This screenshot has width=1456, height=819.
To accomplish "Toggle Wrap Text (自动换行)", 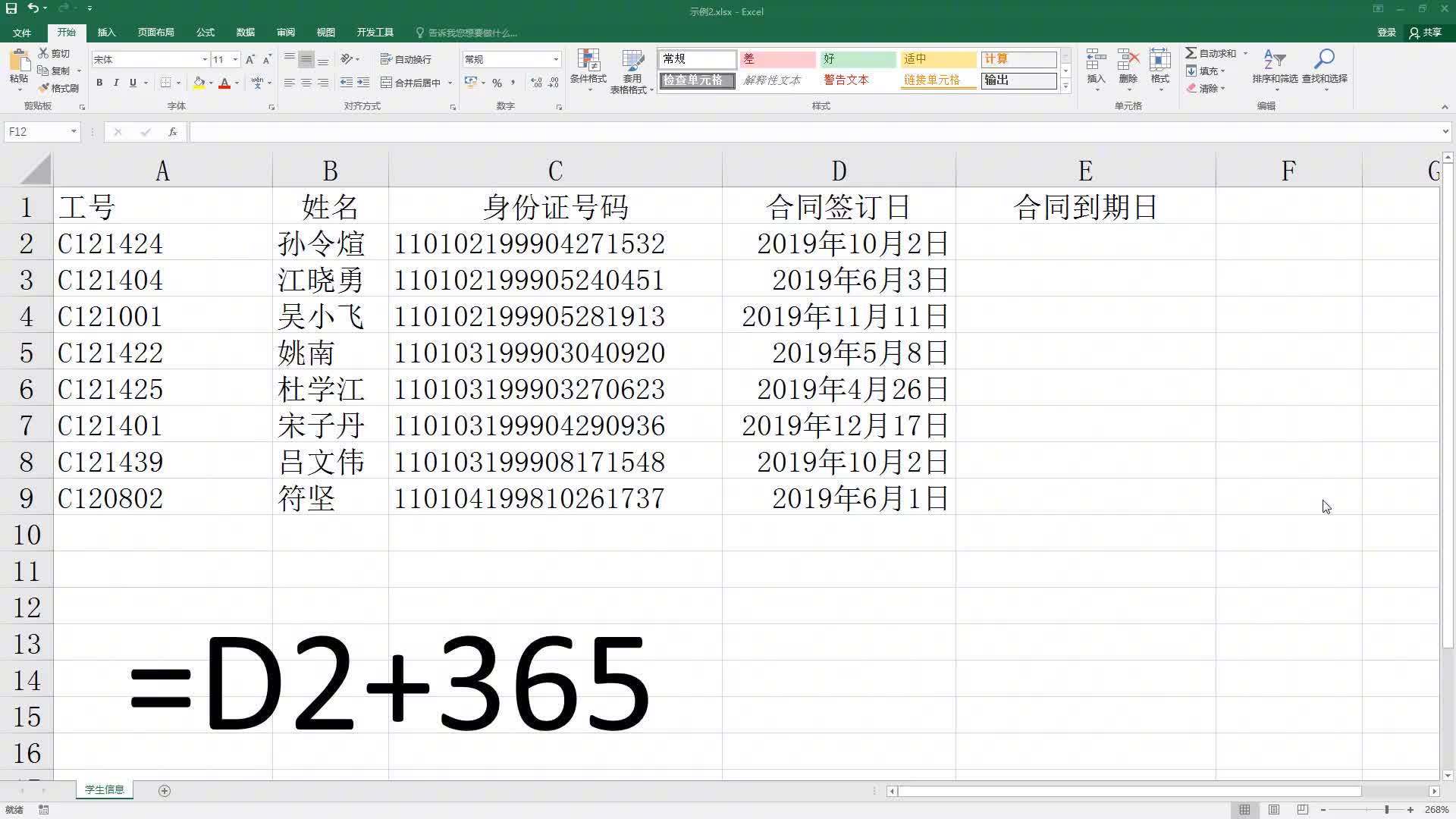I will pos(406,59).
